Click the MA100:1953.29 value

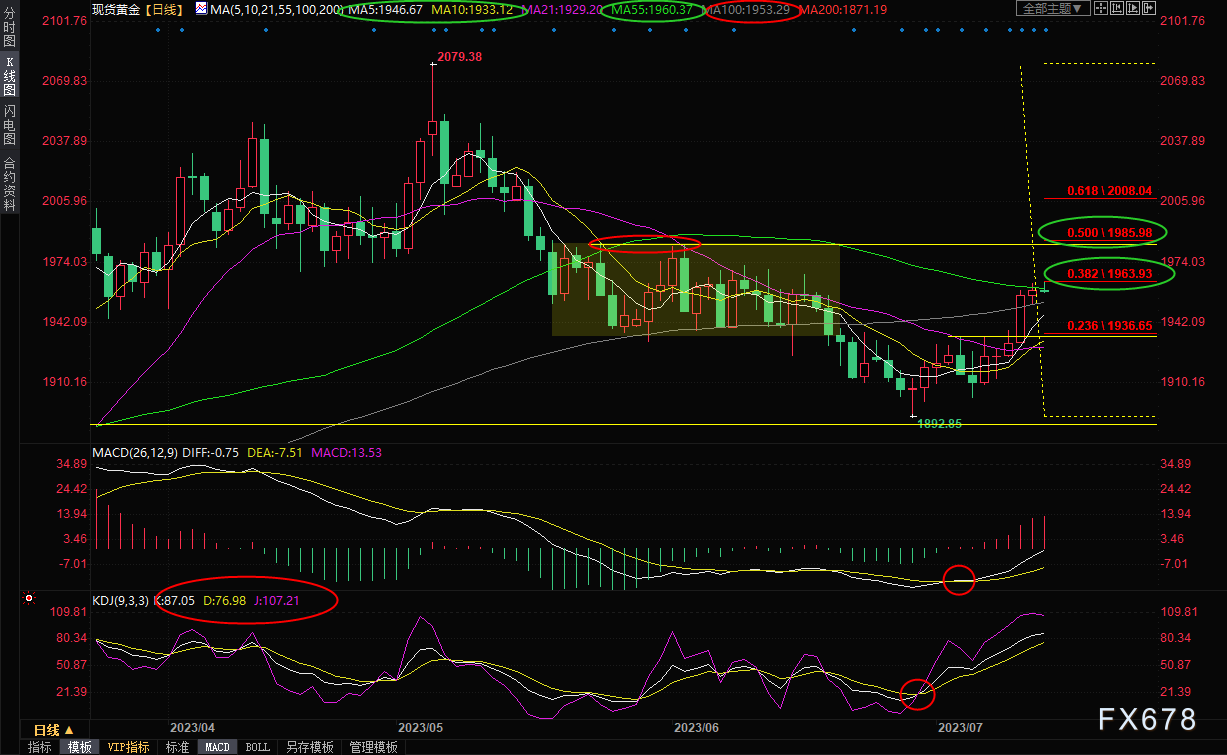coord(748,9)
